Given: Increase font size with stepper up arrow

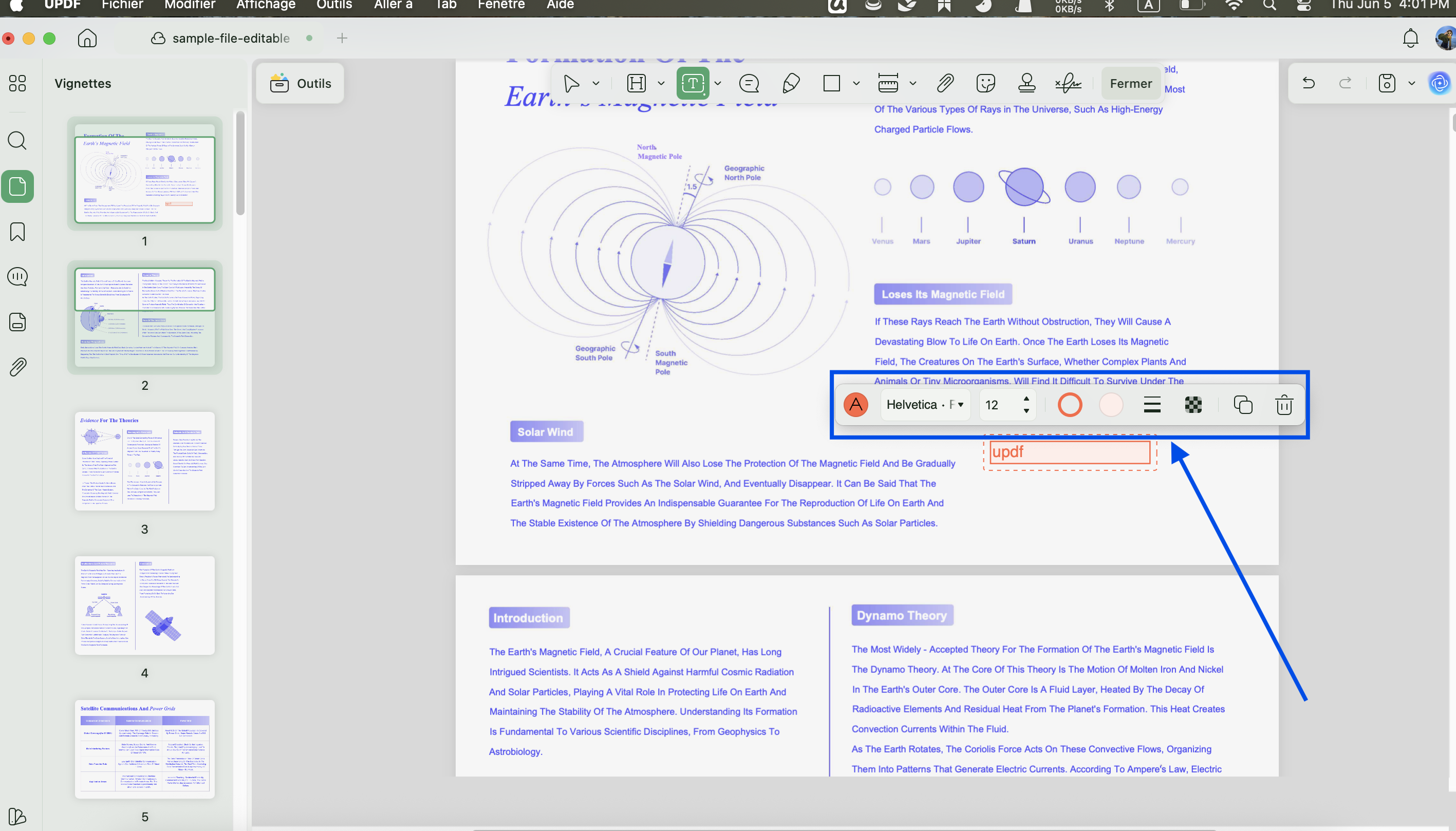Looking at the screenshot, I should tap(1026, 399).
